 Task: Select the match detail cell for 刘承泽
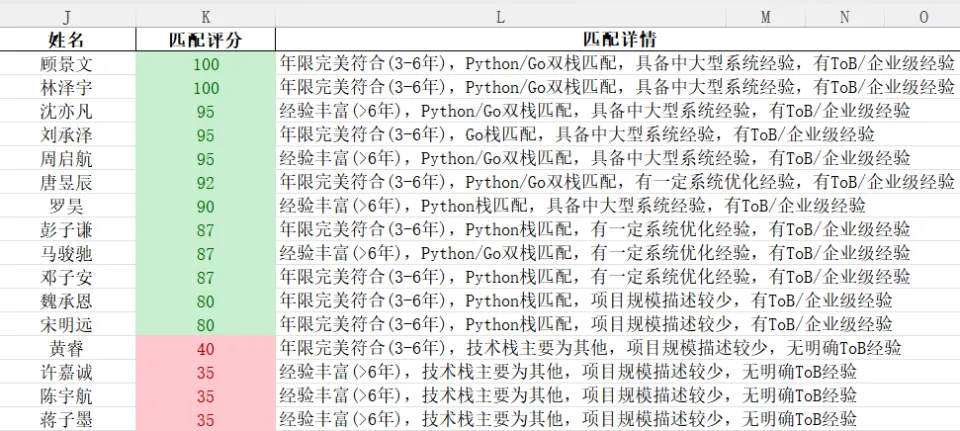click(580, 135)
